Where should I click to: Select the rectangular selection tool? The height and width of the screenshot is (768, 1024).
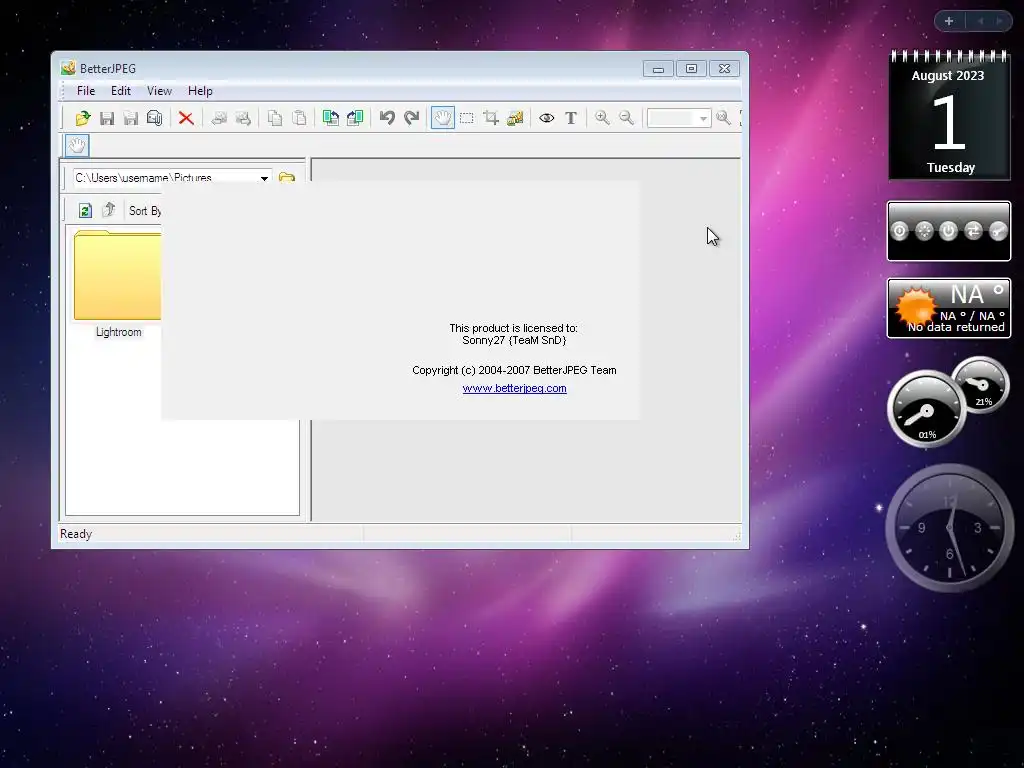[467, 118]
